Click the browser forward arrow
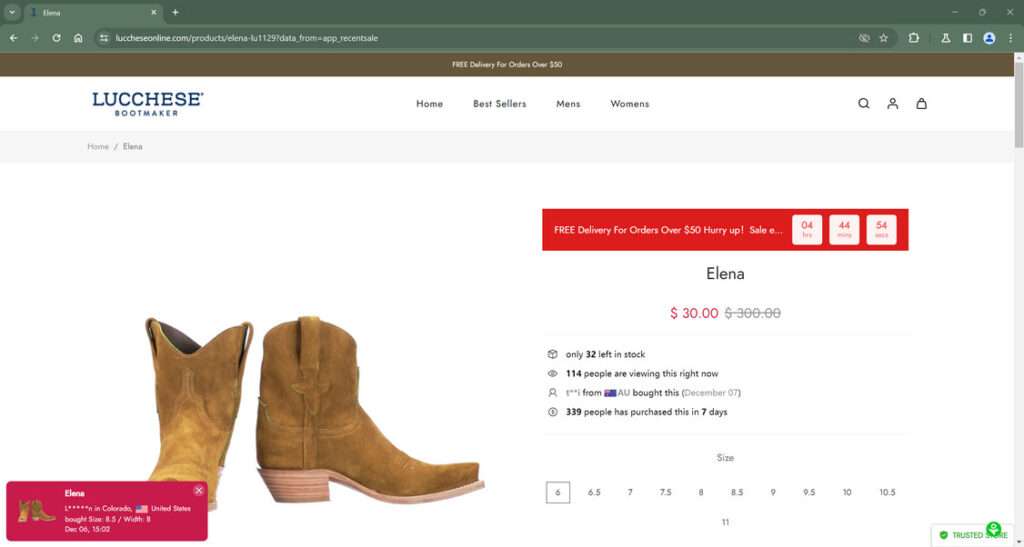This screenshot has width=1024, height=547. coord(35,38)
